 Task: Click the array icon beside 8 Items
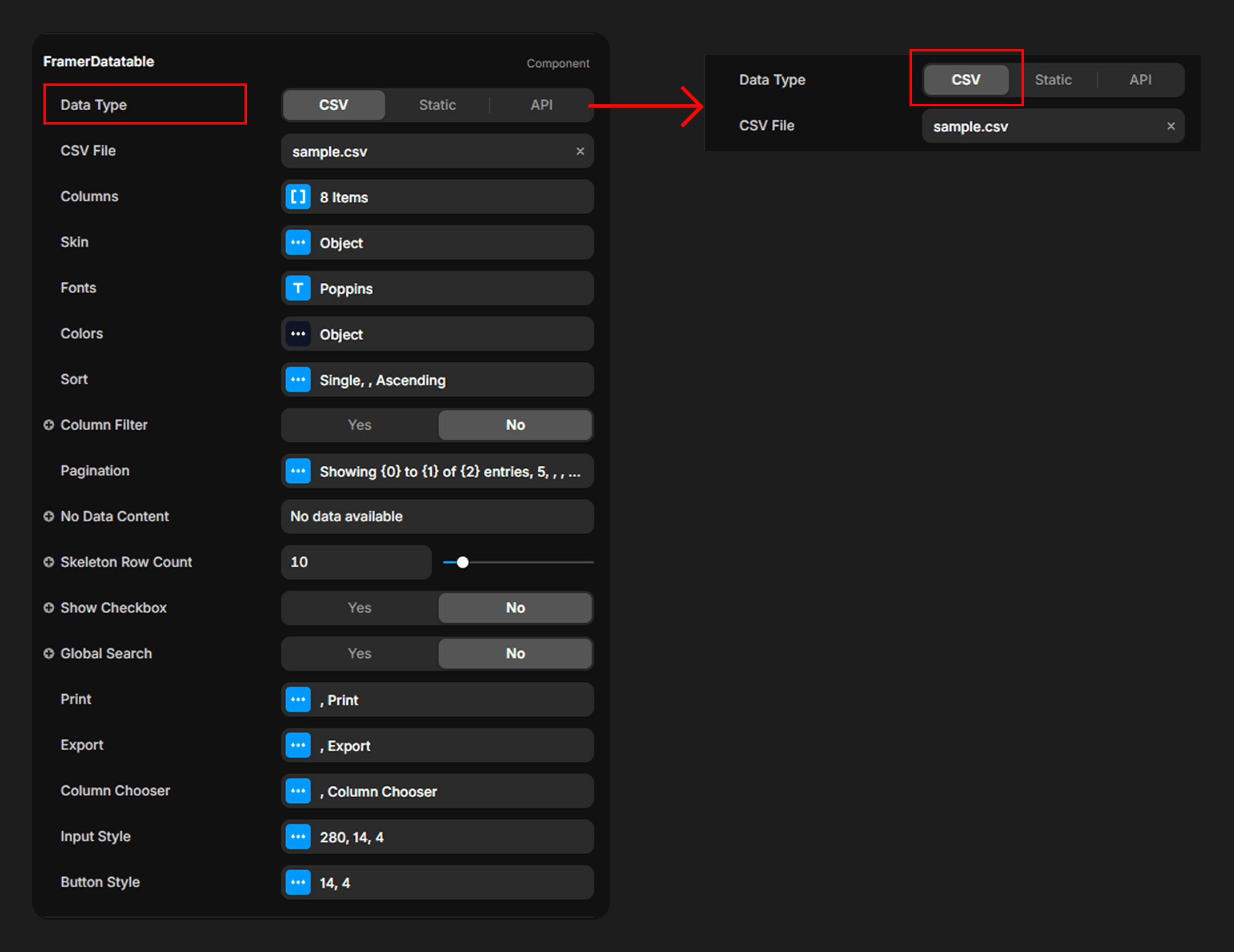[x=298, y=197]
